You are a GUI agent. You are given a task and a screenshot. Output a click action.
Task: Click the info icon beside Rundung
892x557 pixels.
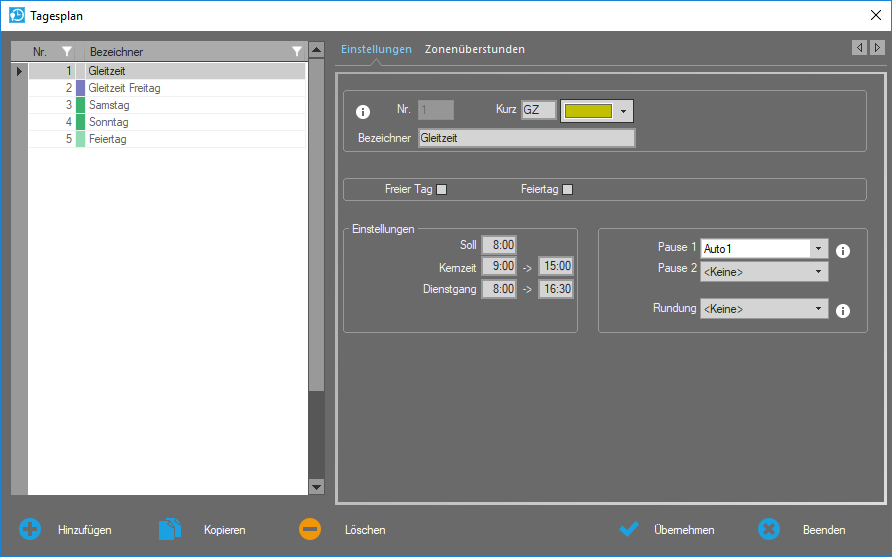[843, 310]
